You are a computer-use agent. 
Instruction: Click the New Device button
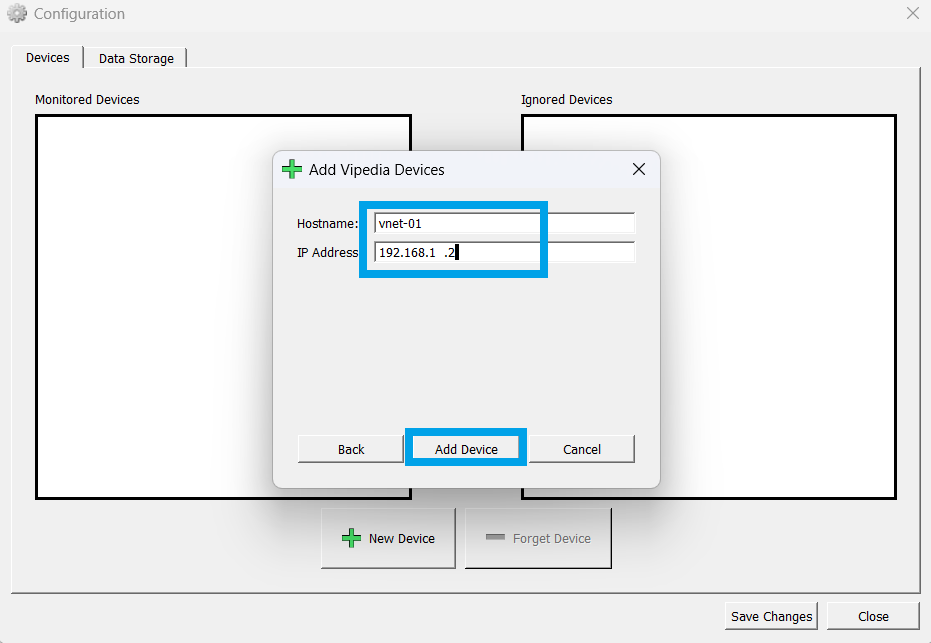pos(388,538)
